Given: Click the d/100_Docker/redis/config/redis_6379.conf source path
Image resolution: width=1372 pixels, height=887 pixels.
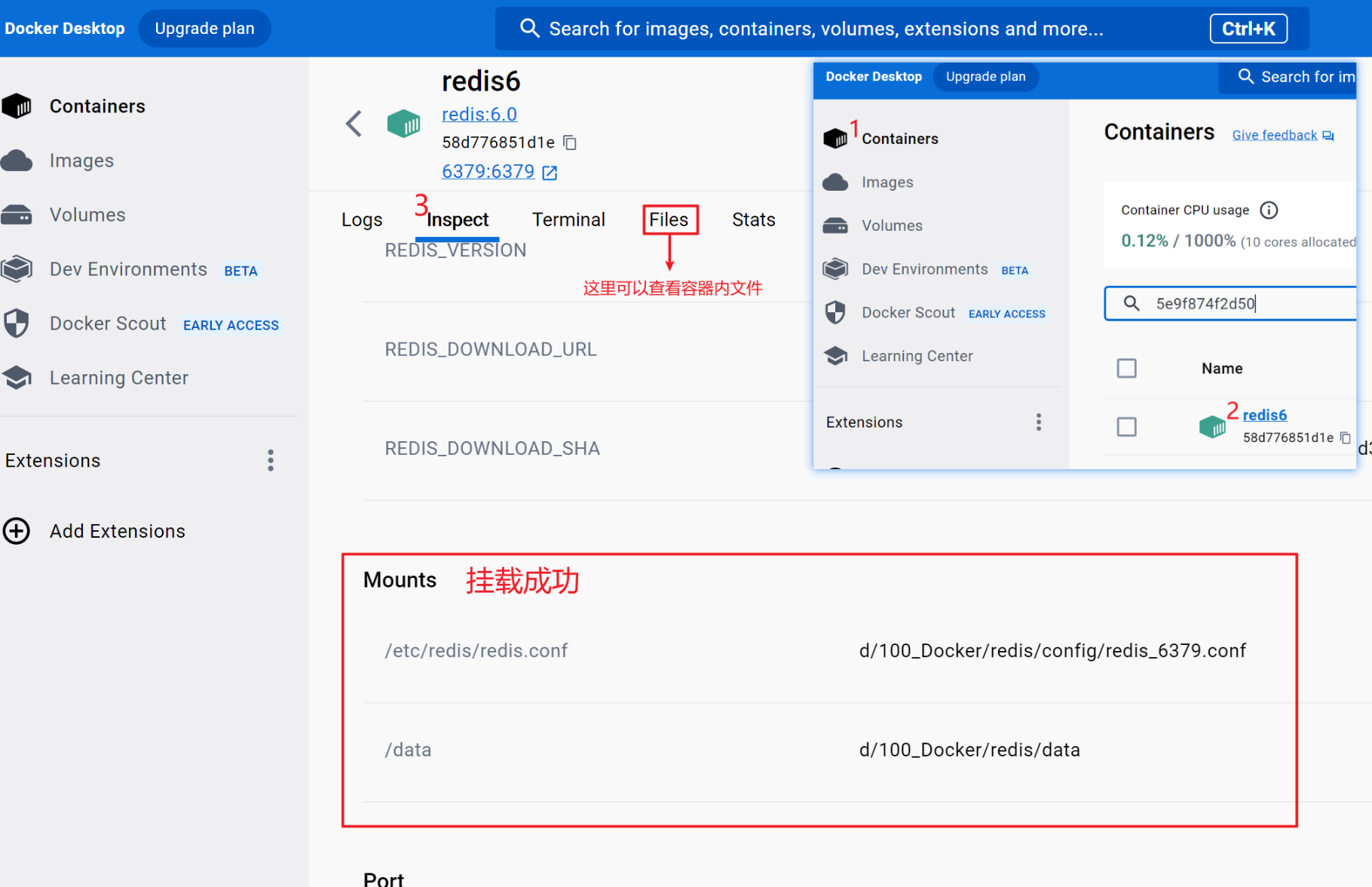Looking at the screenshot, I should click(x=1052, y=651).
